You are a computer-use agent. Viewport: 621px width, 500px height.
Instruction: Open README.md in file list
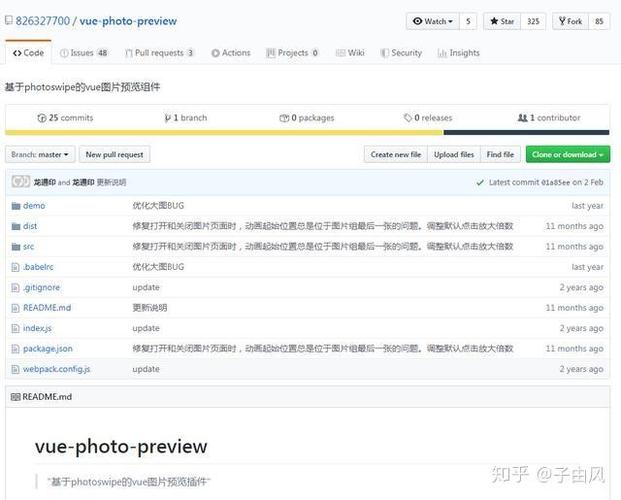(x=47, y=308)
